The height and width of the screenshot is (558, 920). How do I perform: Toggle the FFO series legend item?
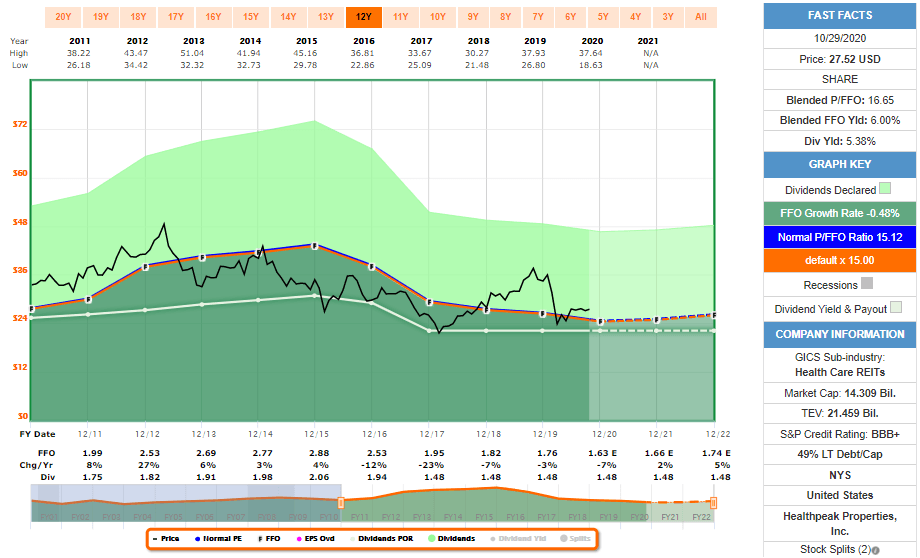tap(269, 539)
